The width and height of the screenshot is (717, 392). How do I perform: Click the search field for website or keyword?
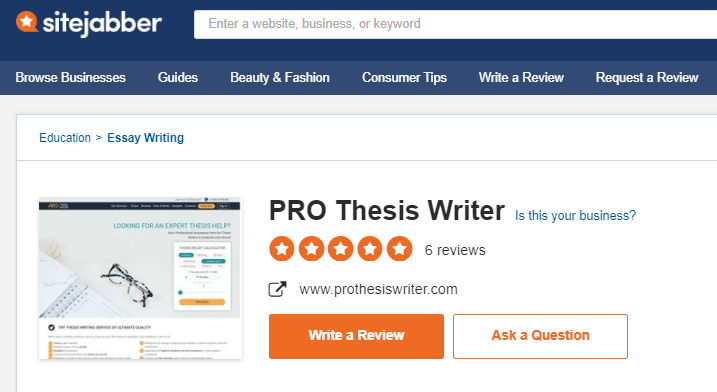point(455,24)
